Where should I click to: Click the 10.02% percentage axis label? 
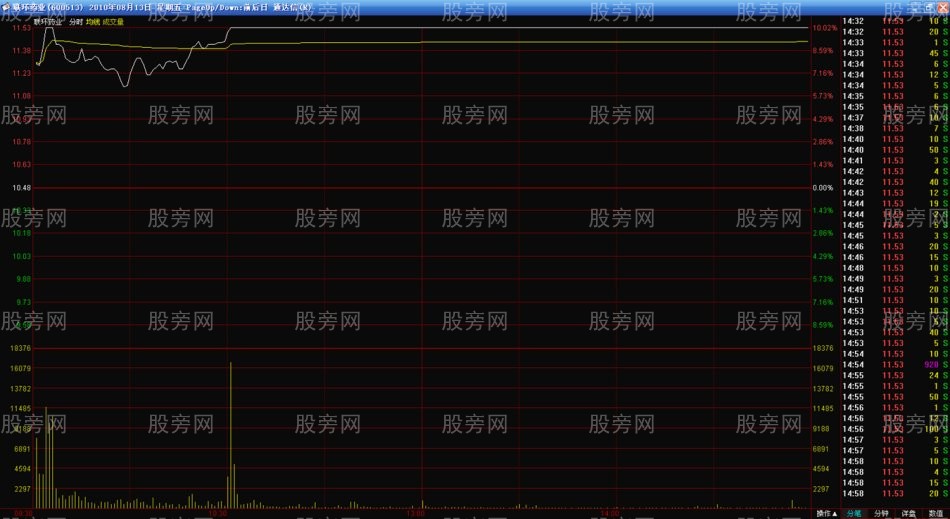pos(825,28)
